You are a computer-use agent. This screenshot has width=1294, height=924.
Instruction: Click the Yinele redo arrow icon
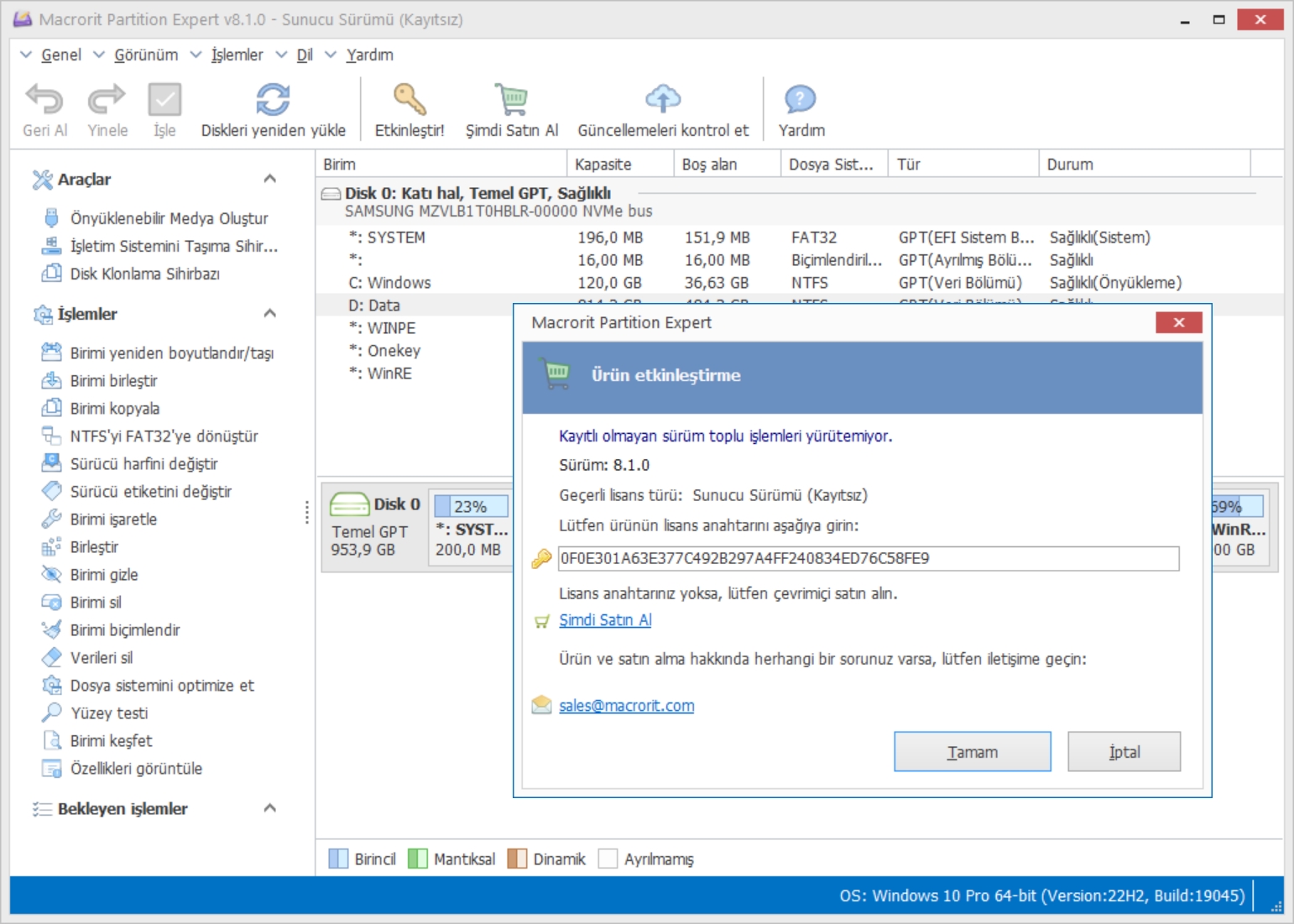click(x=107, y=99)
